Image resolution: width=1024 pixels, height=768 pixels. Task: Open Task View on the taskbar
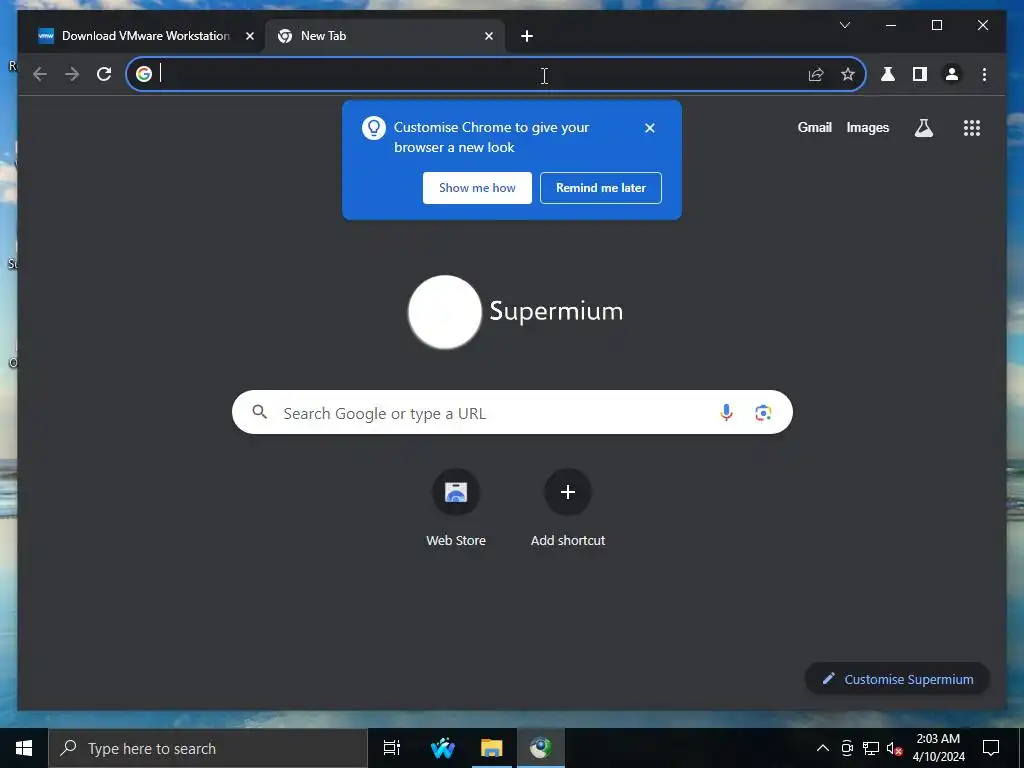(392, 748)
